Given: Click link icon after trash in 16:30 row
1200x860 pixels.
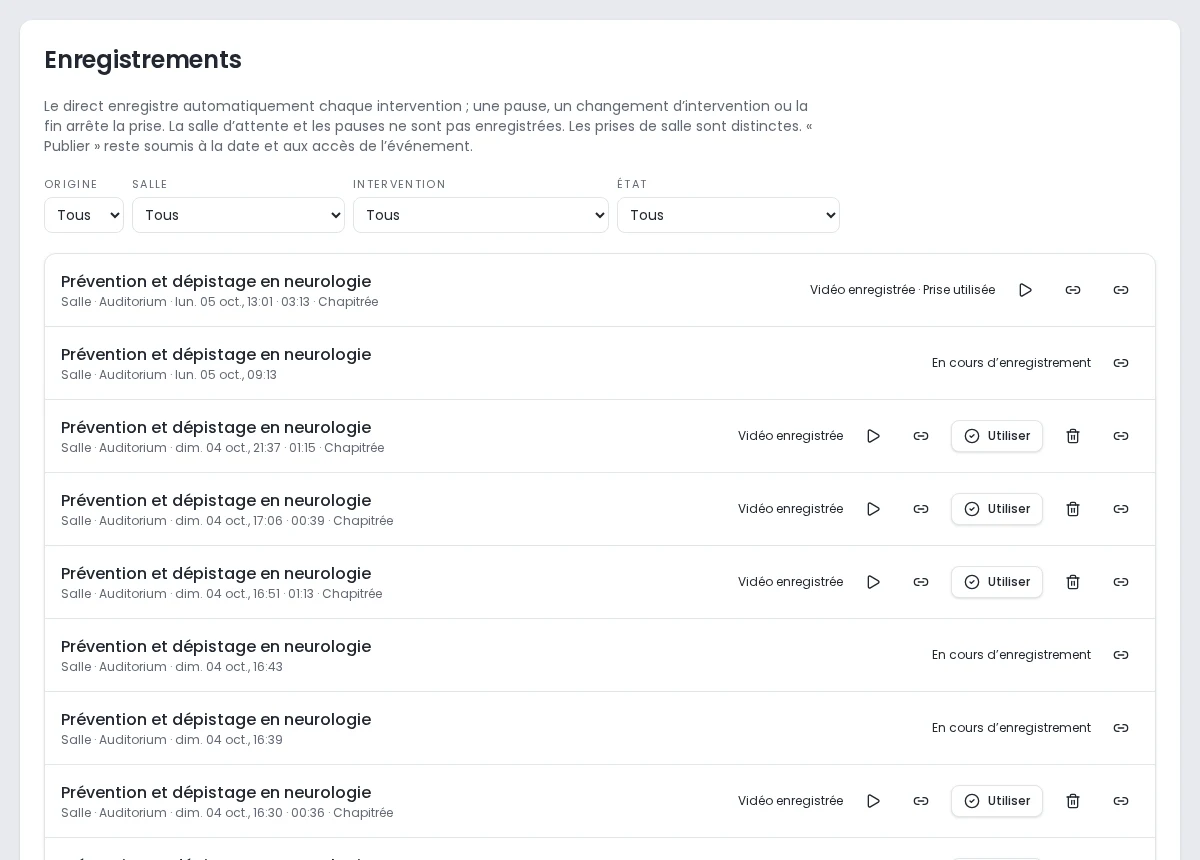Looking at the screenshot, I should [1121, 801].
